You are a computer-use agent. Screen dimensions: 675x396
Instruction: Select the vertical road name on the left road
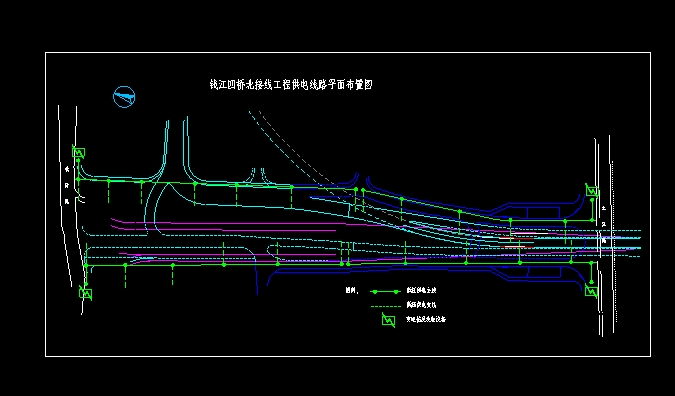pyautogui.click(x=67, y=186)
